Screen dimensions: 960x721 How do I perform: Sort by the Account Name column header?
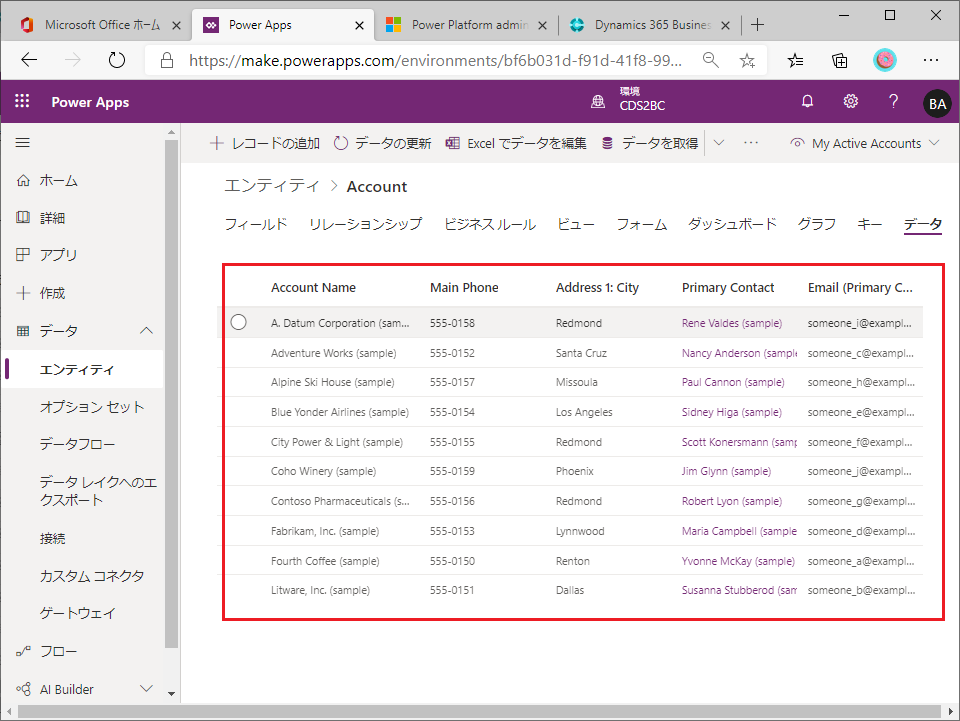[x=313, y=288]
